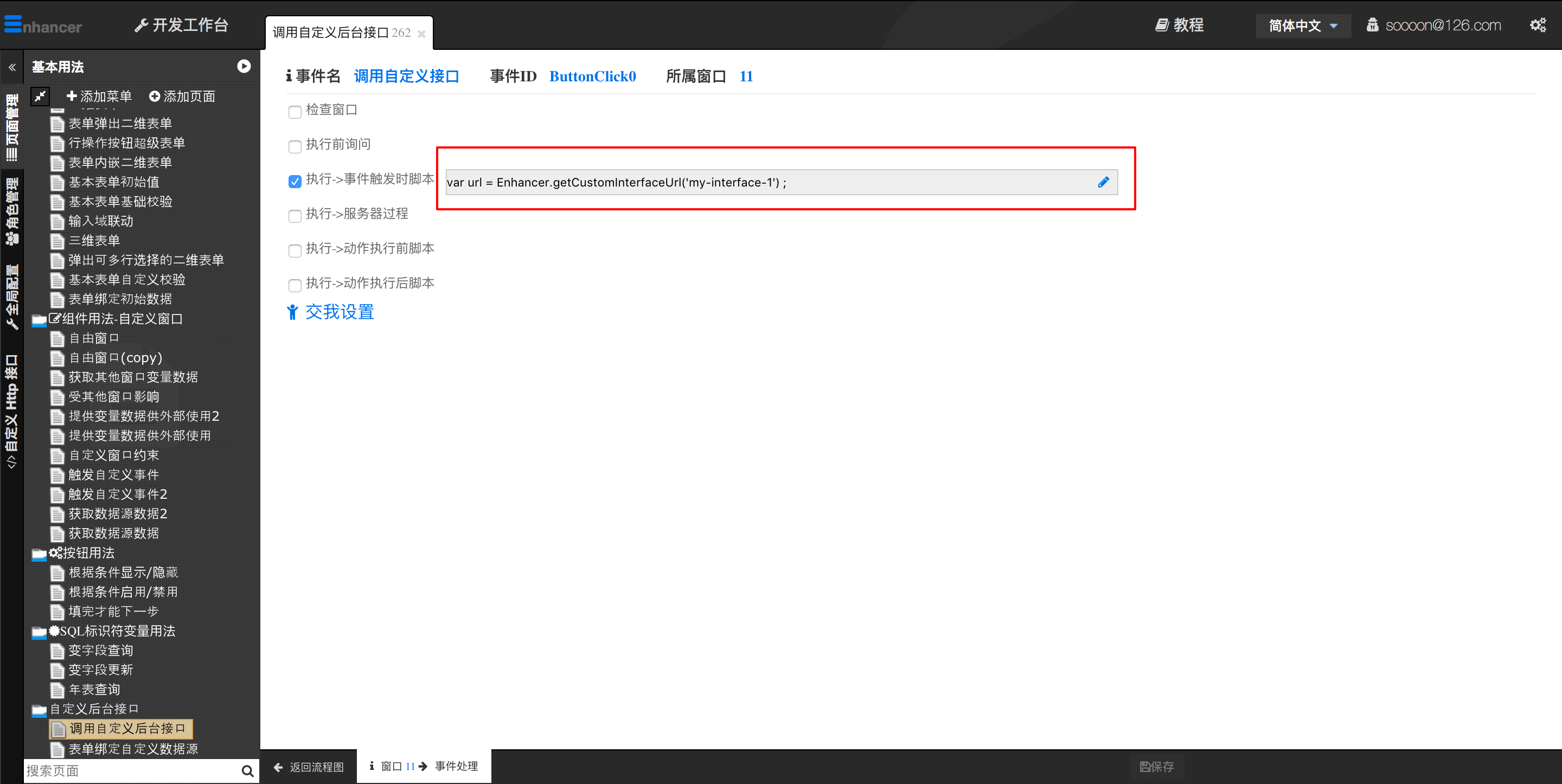Click the pencil edit icon in script field
Screen dimensions: 1562x784
tap(1103, 182)
